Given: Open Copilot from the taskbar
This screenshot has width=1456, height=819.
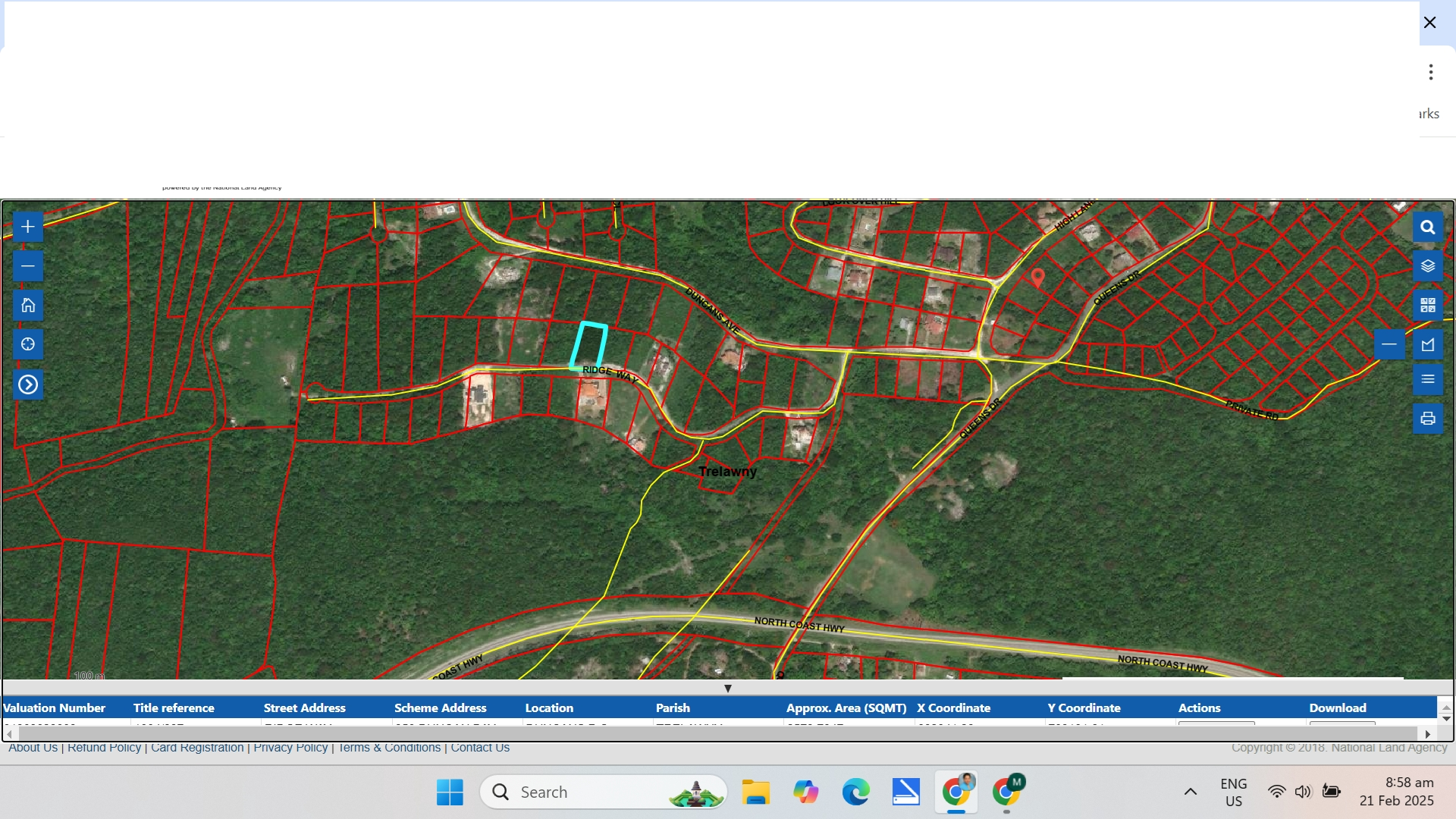Looking at the screenshot, I should pyautogui.click(x=805, y=792).
